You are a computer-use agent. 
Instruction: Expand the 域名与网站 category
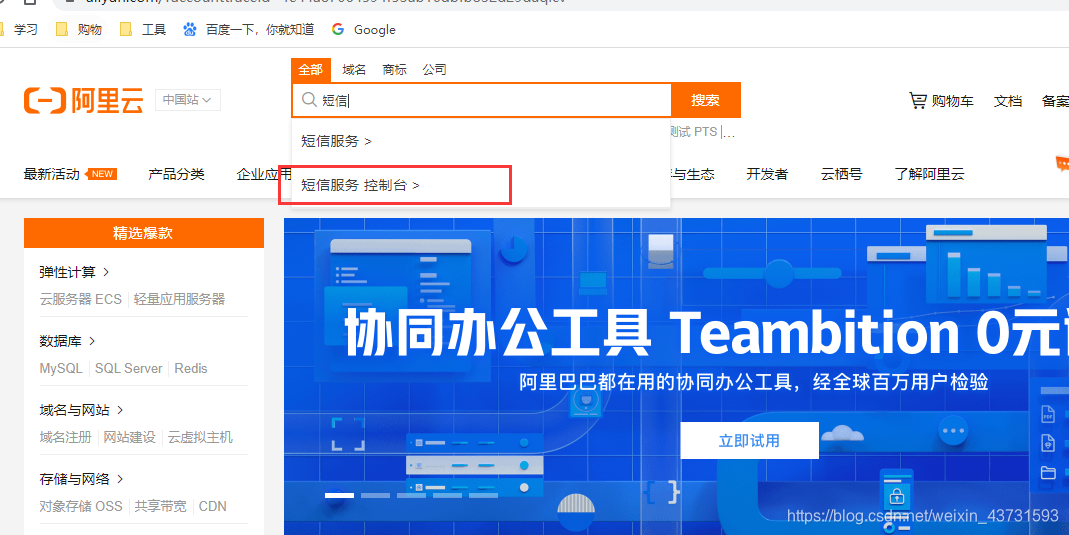[x=82, y=410]
